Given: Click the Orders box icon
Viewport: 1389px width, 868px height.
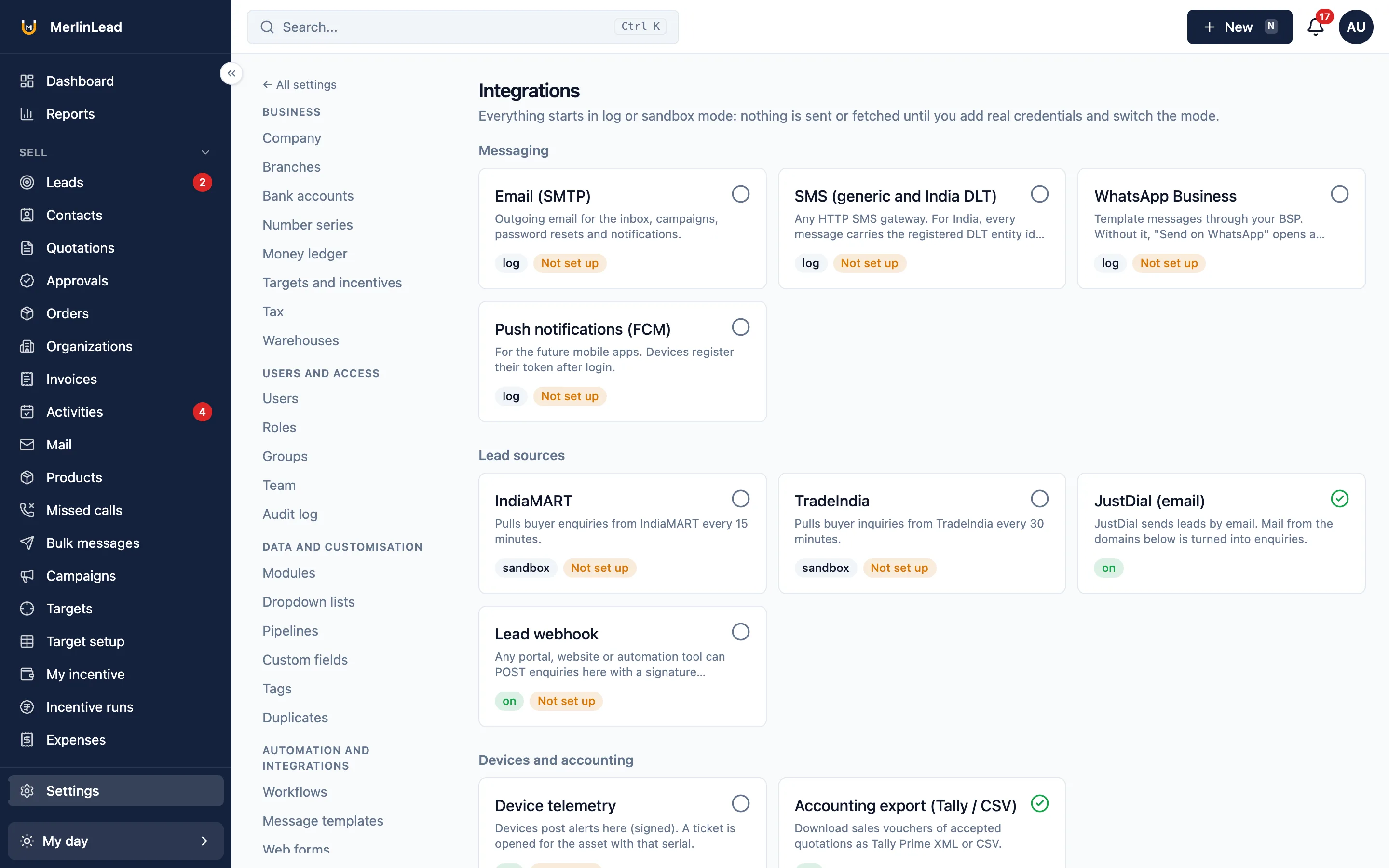Looking at the screenshot, I should pos(27,313).
